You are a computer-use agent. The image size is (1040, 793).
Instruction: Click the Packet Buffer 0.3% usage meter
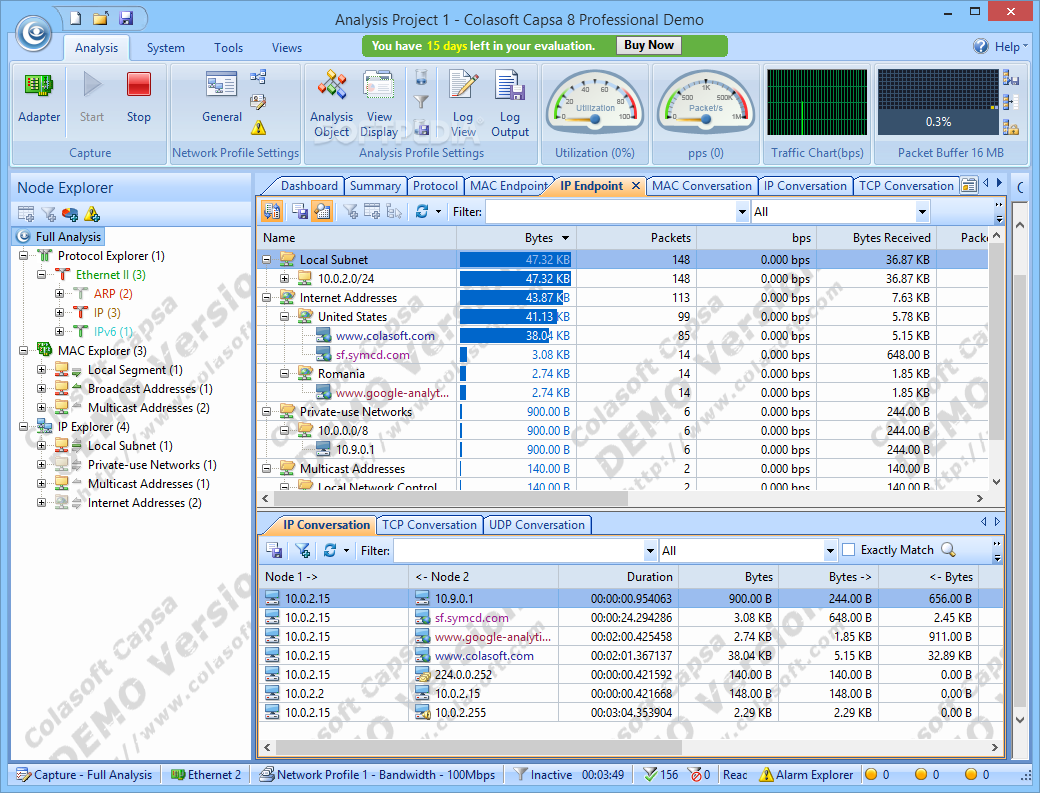(x=938, y=102)
